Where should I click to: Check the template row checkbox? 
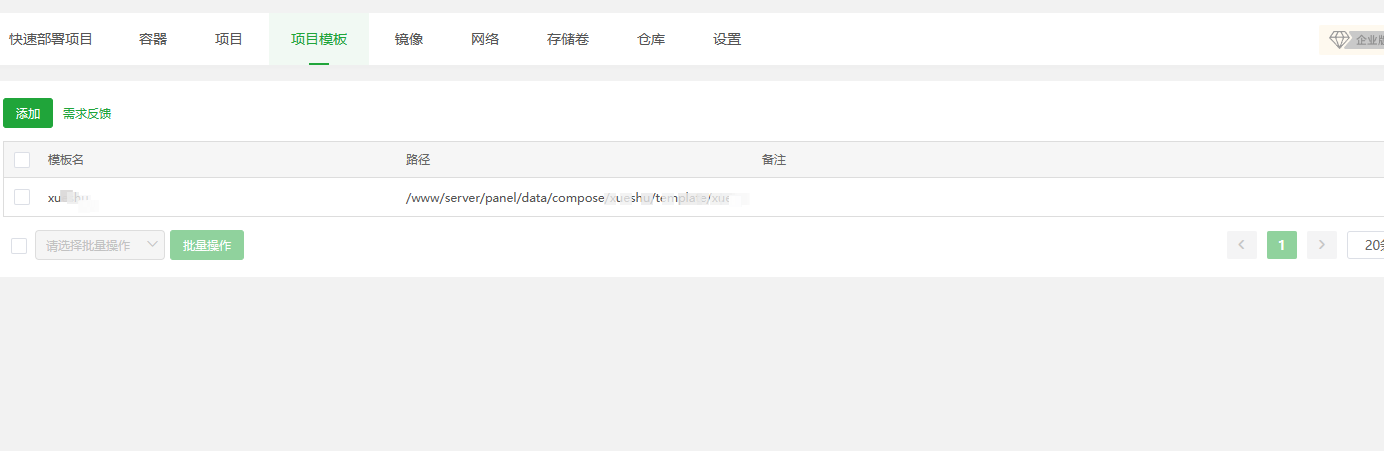22,197
